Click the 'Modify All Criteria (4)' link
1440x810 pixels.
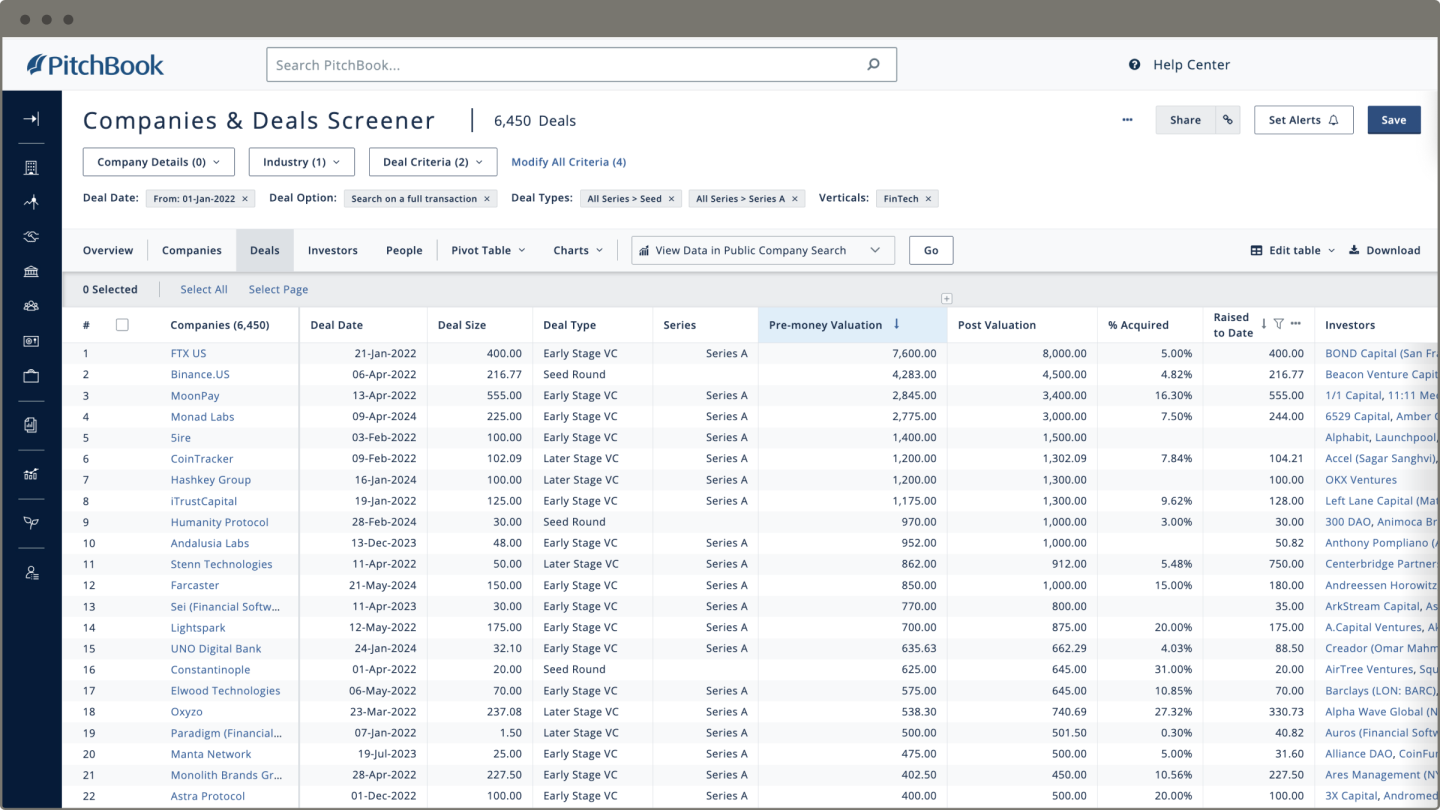pyautogui.click(x=569, y=162)
